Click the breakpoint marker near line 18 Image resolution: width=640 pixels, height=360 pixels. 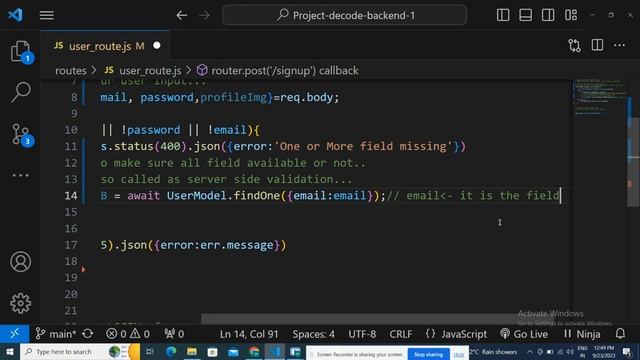83,269
